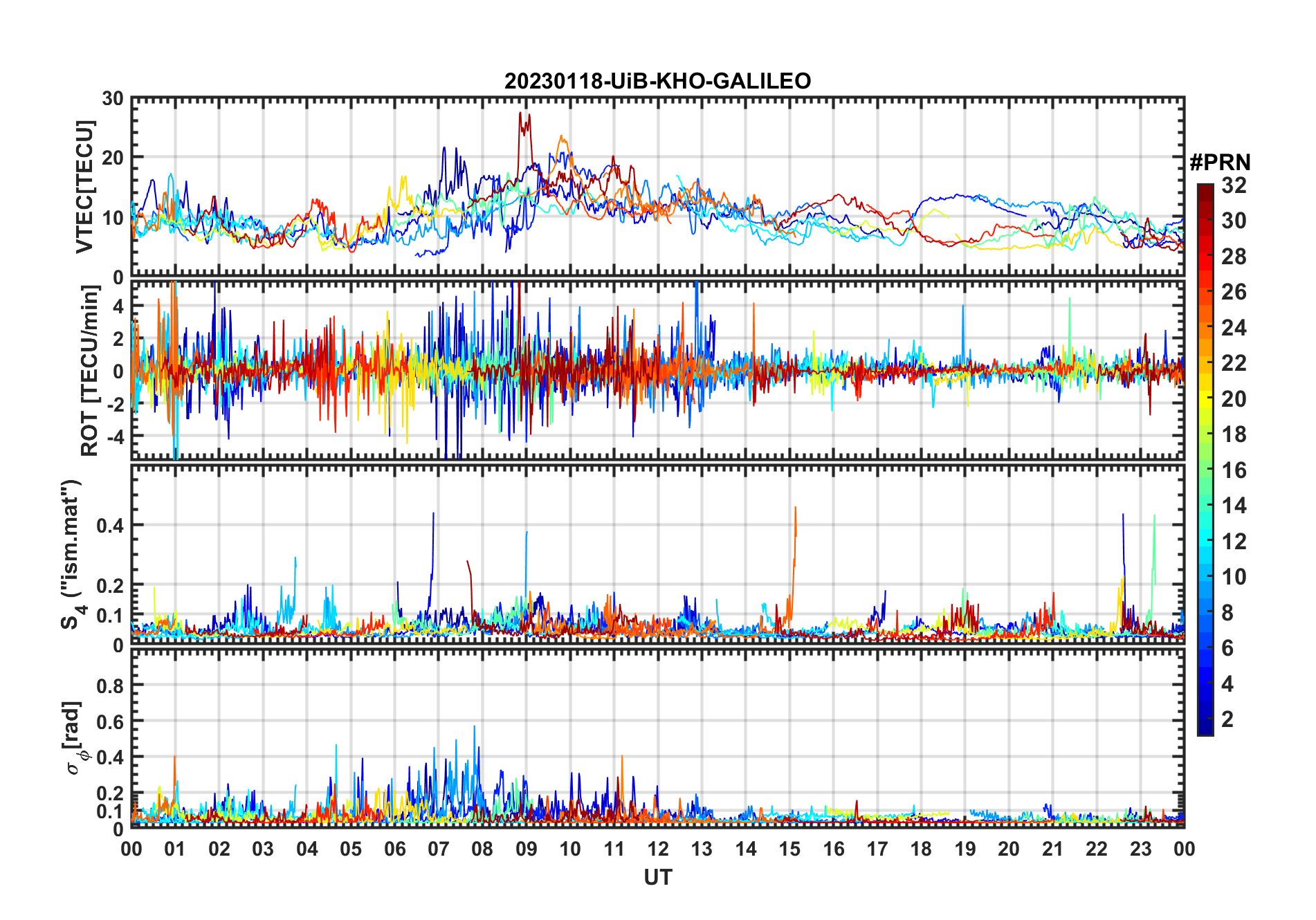Click UT axis tick label 11
The image size is (1316, 920).
pos(614,849)
